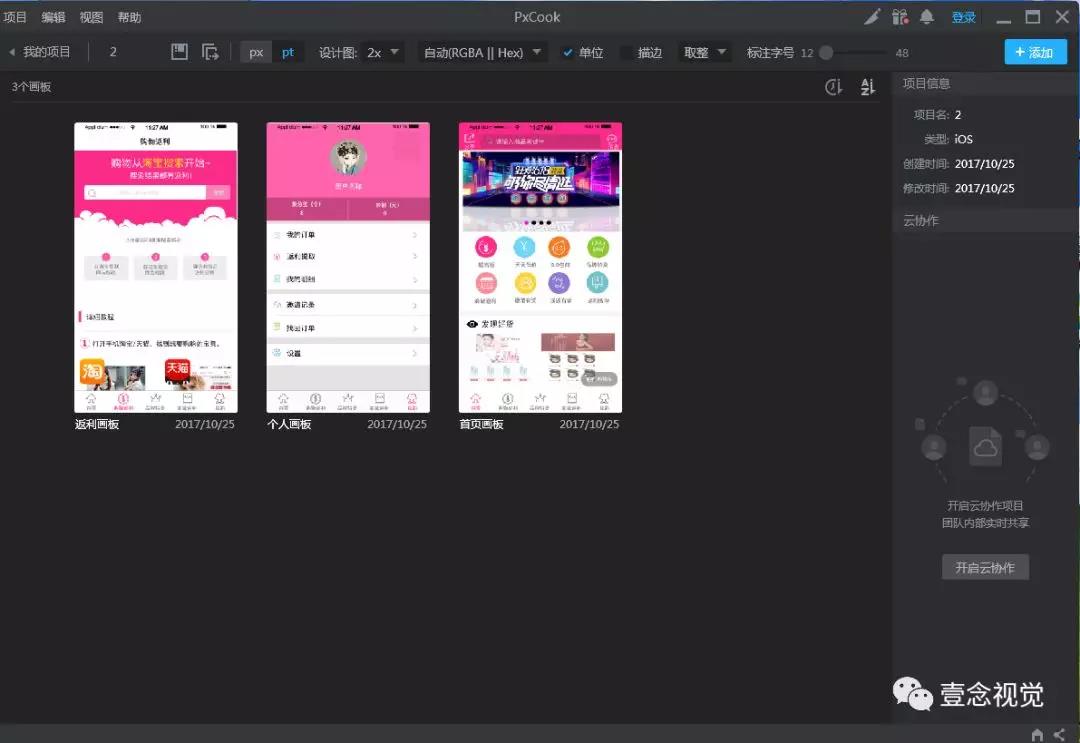
Task: Click the 开启云协作 button
Action: click(985, 568)
